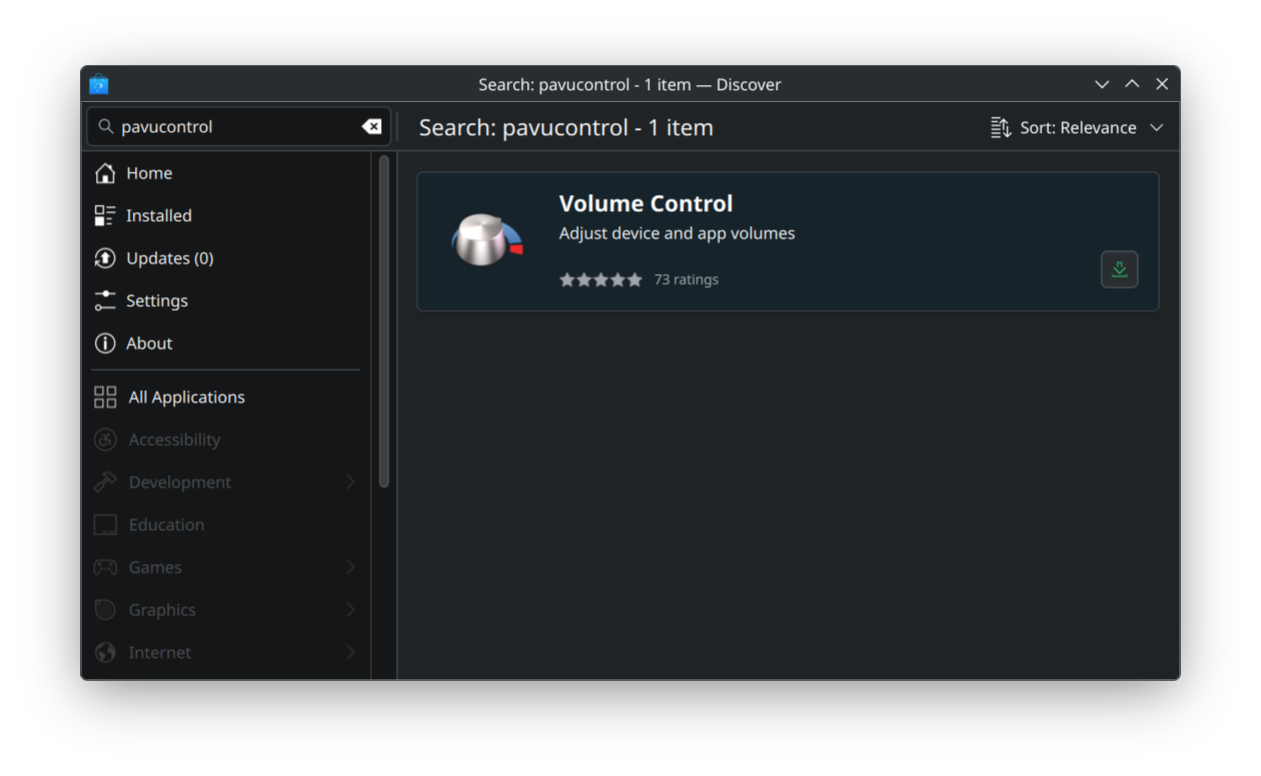Click inside the search input field

pyautogui.click(x=230, y=126)
